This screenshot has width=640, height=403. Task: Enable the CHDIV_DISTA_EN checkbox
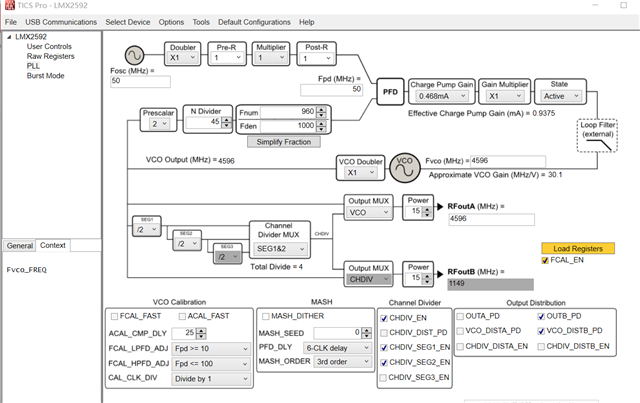460,347
